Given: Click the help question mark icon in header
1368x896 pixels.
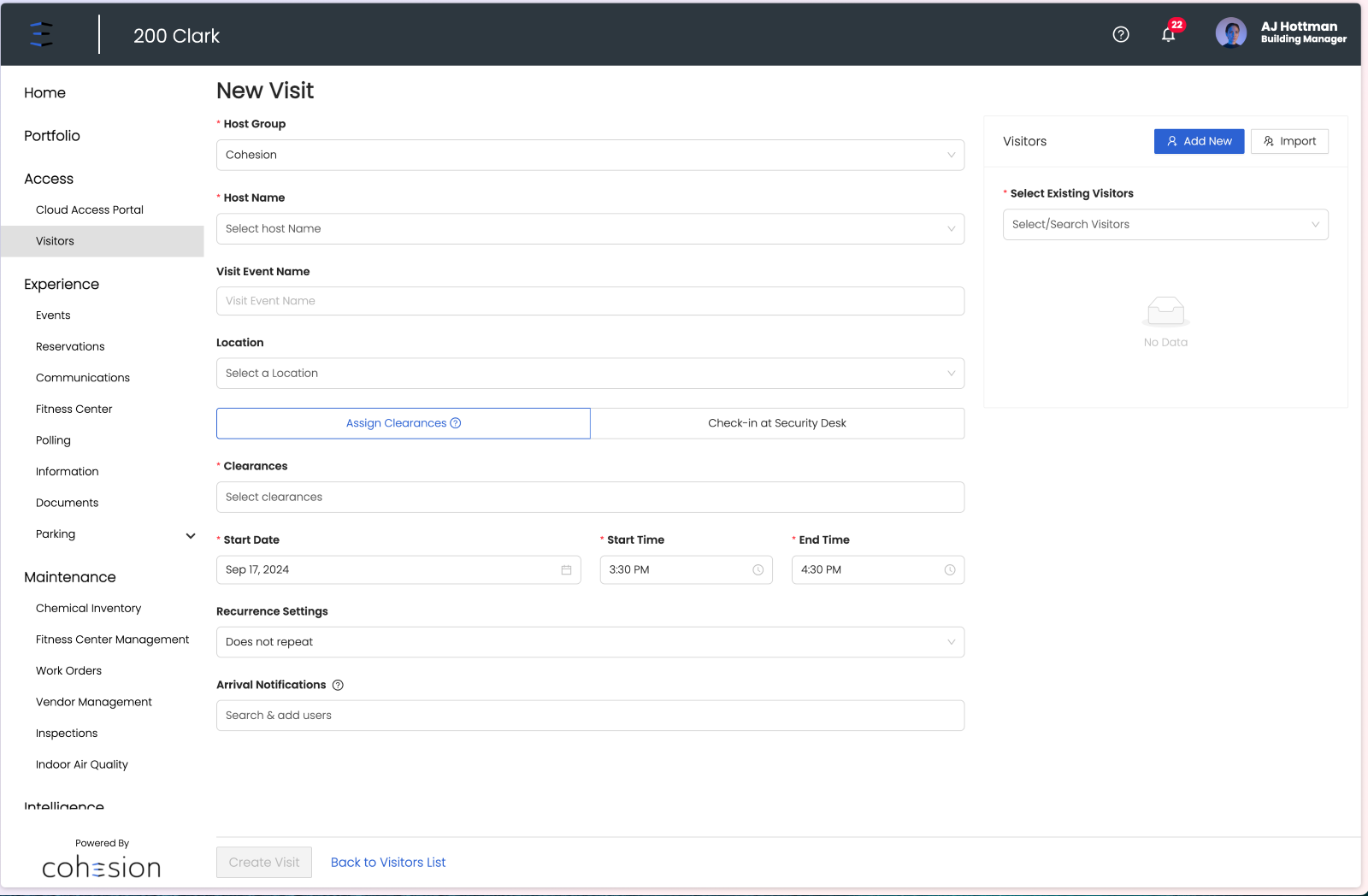Looking at the screenshot, I should click(1121, 34).
